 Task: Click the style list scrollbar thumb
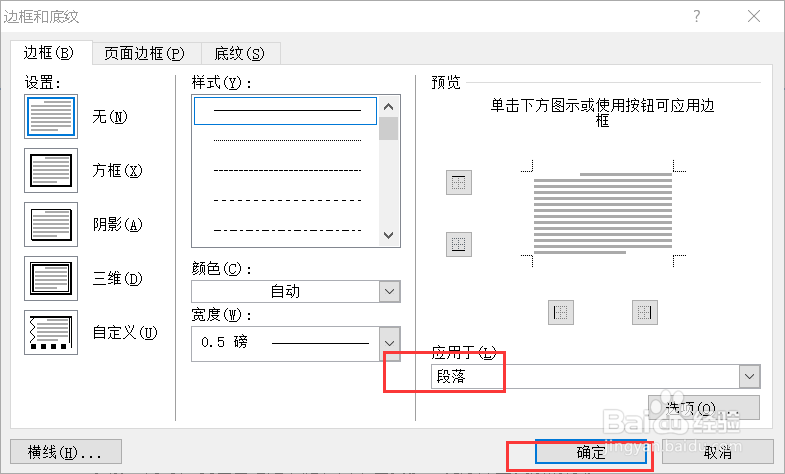tap(388, 129)
